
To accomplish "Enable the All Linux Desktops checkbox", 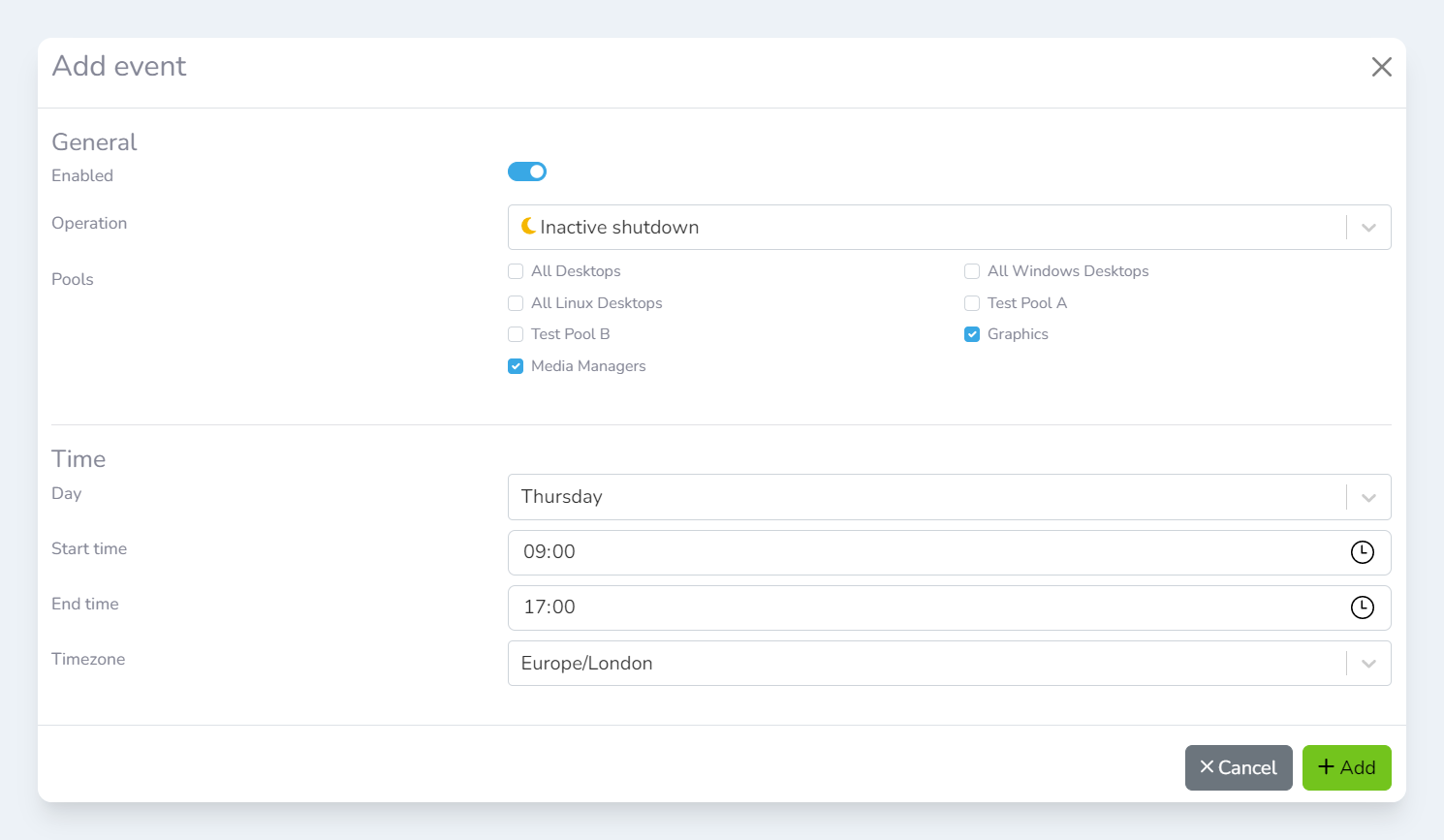I will 516,303.
